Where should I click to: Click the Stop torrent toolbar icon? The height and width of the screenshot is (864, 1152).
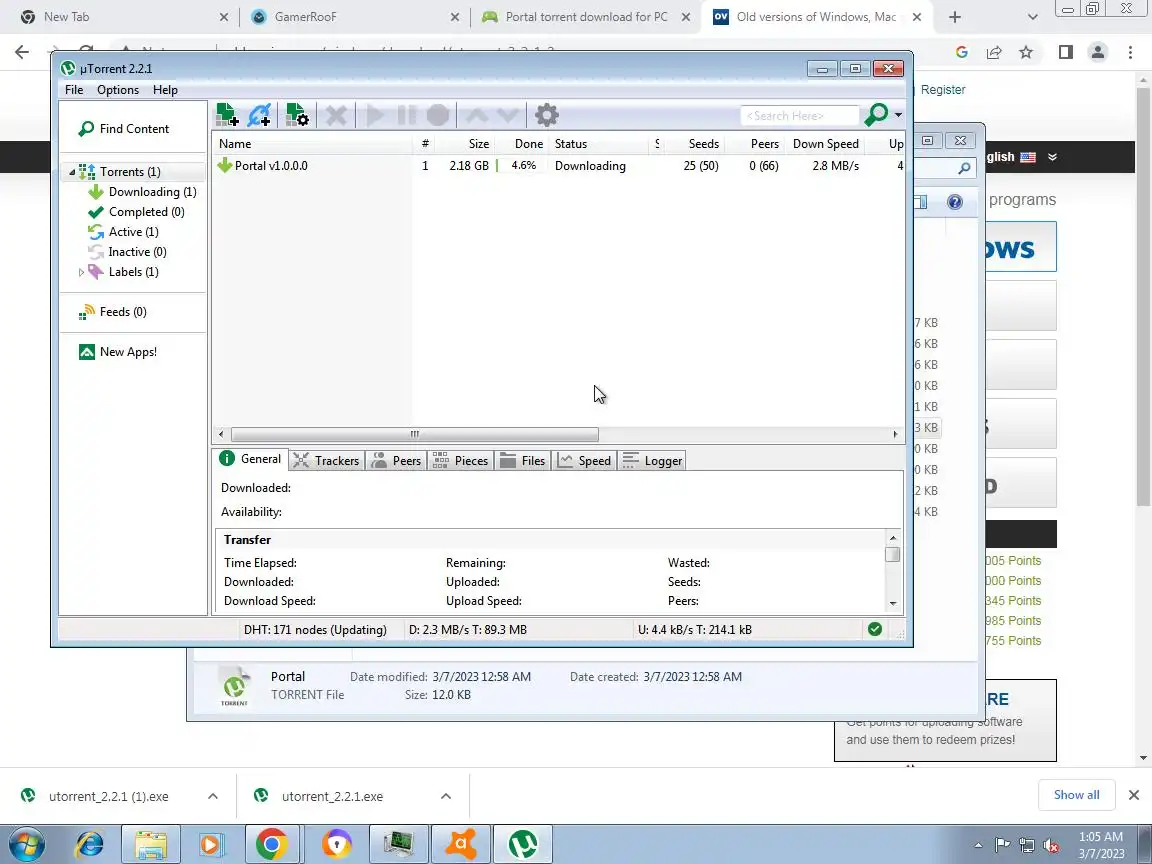[438, 115]
